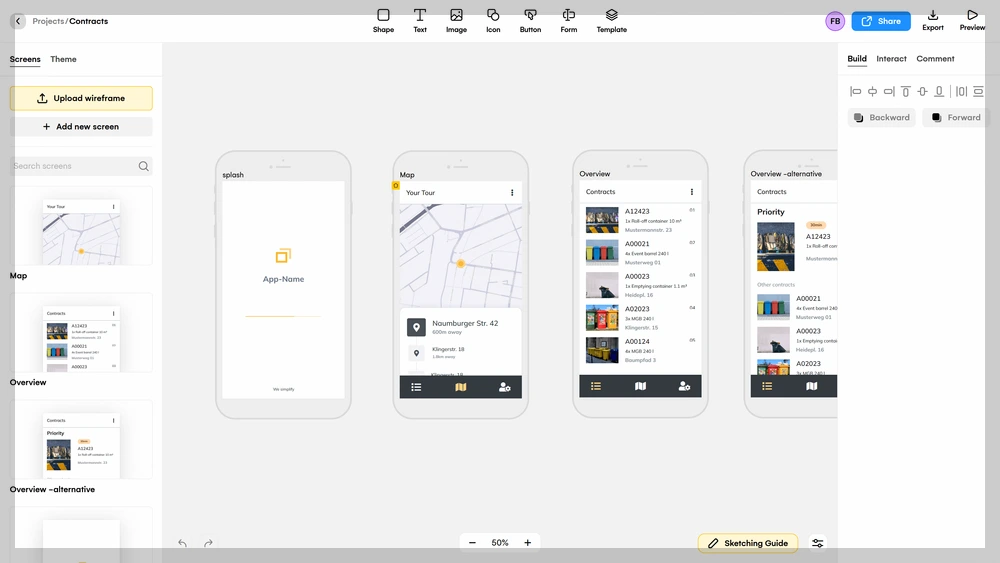Select the Text tool
1000x563 pixels.
pos(420,20)
